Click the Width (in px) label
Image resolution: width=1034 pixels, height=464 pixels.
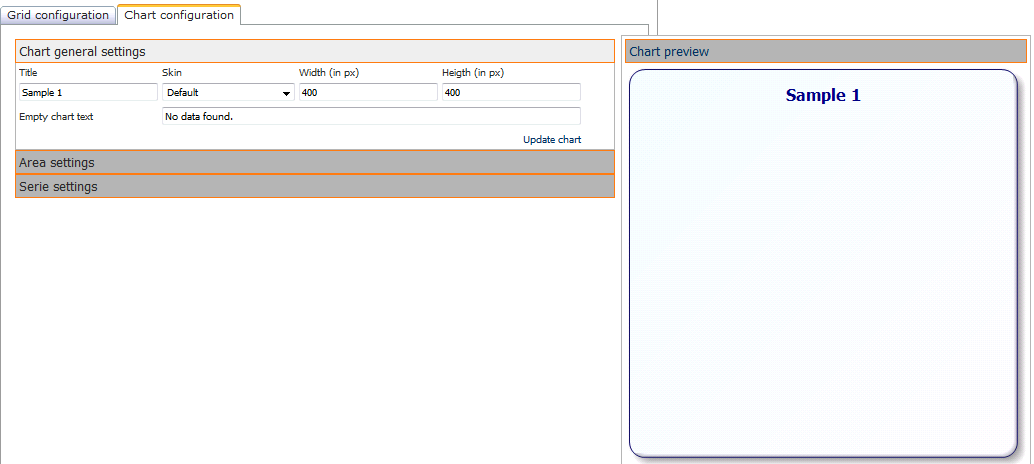coord(329,73)
